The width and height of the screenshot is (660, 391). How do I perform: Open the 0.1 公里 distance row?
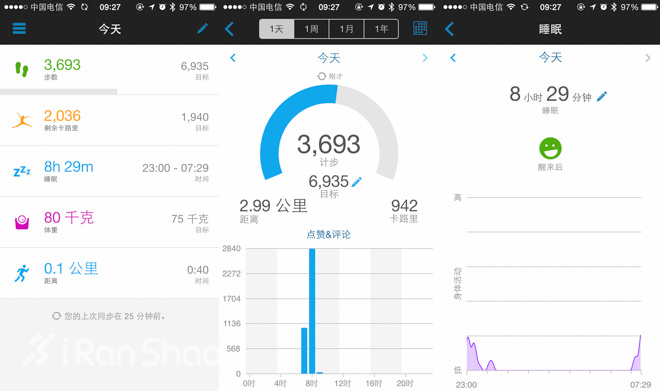coord(109,273)
